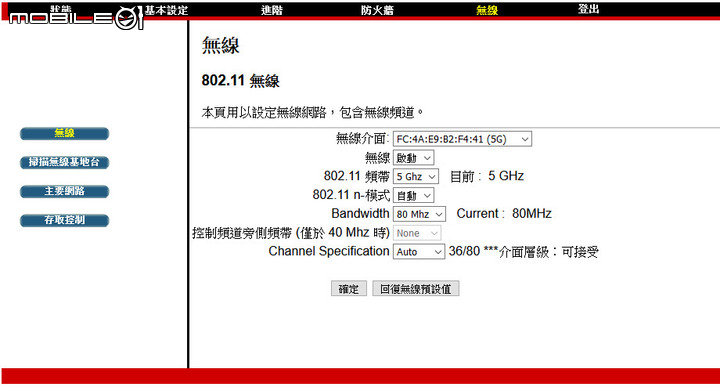Click 回復無線預設值 restore defaults button
The width and height of the screenshot is (720, 387).
[416, 289]
